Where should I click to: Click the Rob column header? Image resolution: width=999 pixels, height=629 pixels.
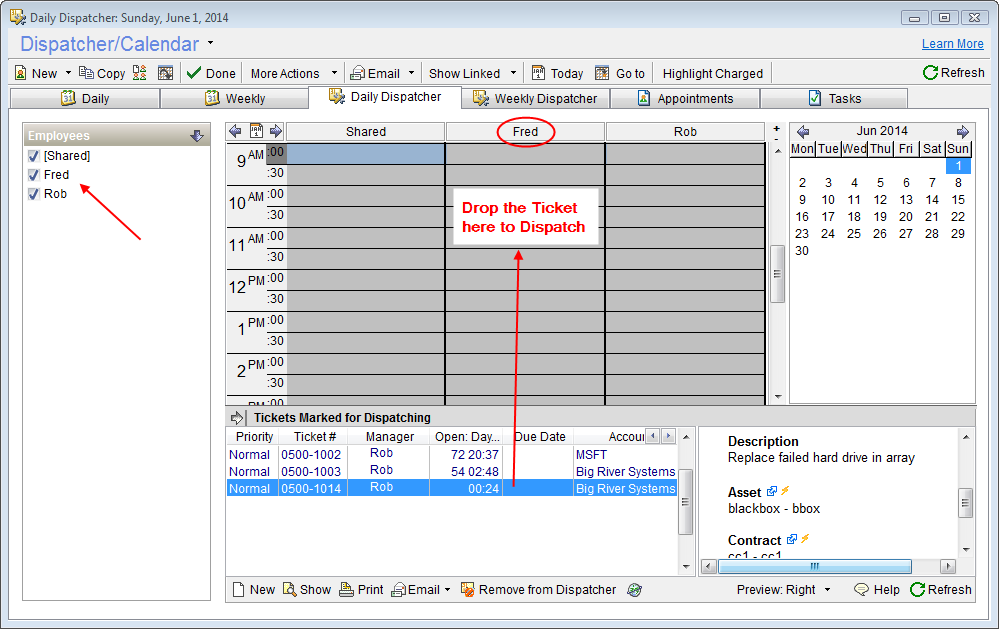685,131
